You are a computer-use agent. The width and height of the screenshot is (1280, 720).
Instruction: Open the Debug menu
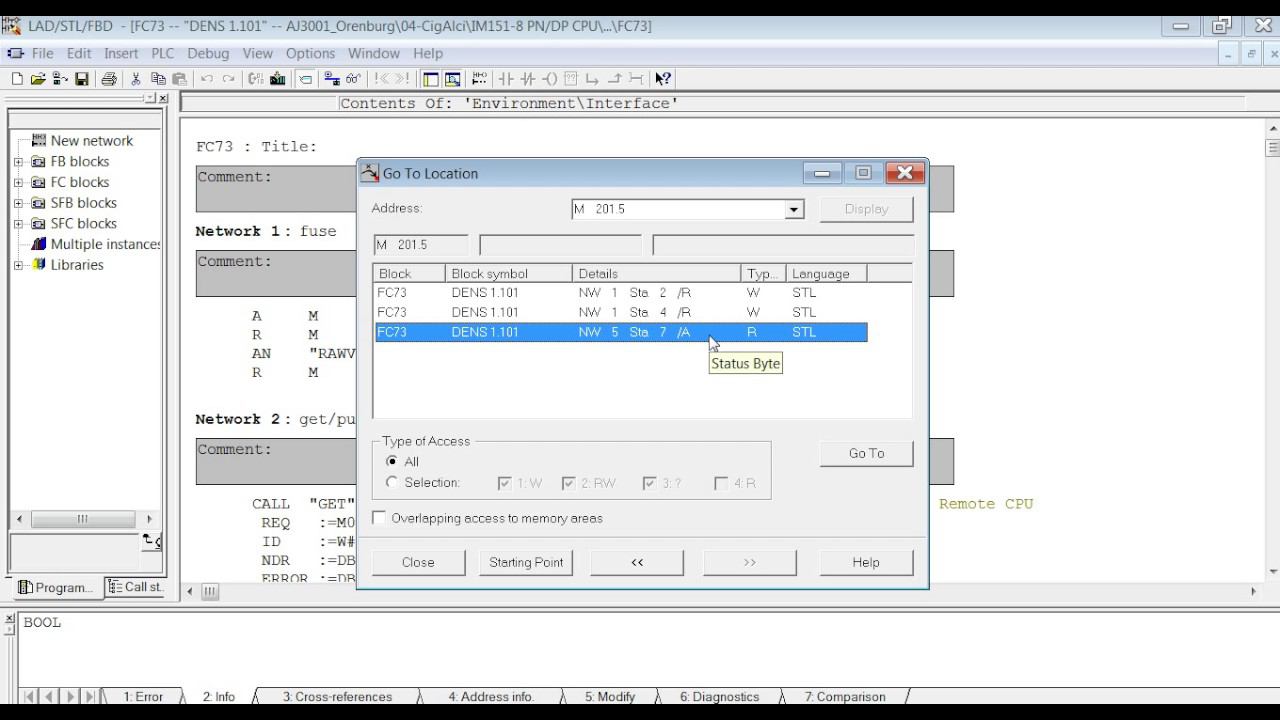(208, 53)
